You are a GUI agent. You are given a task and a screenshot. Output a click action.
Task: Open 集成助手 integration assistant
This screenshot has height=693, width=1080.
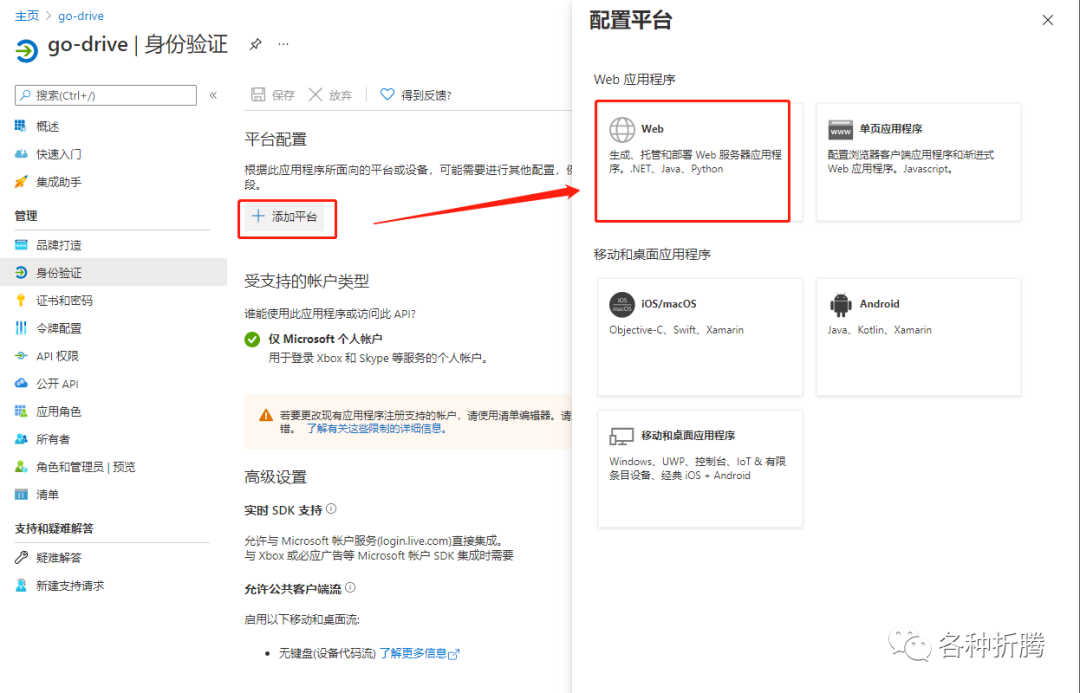[x=59, y=182]
